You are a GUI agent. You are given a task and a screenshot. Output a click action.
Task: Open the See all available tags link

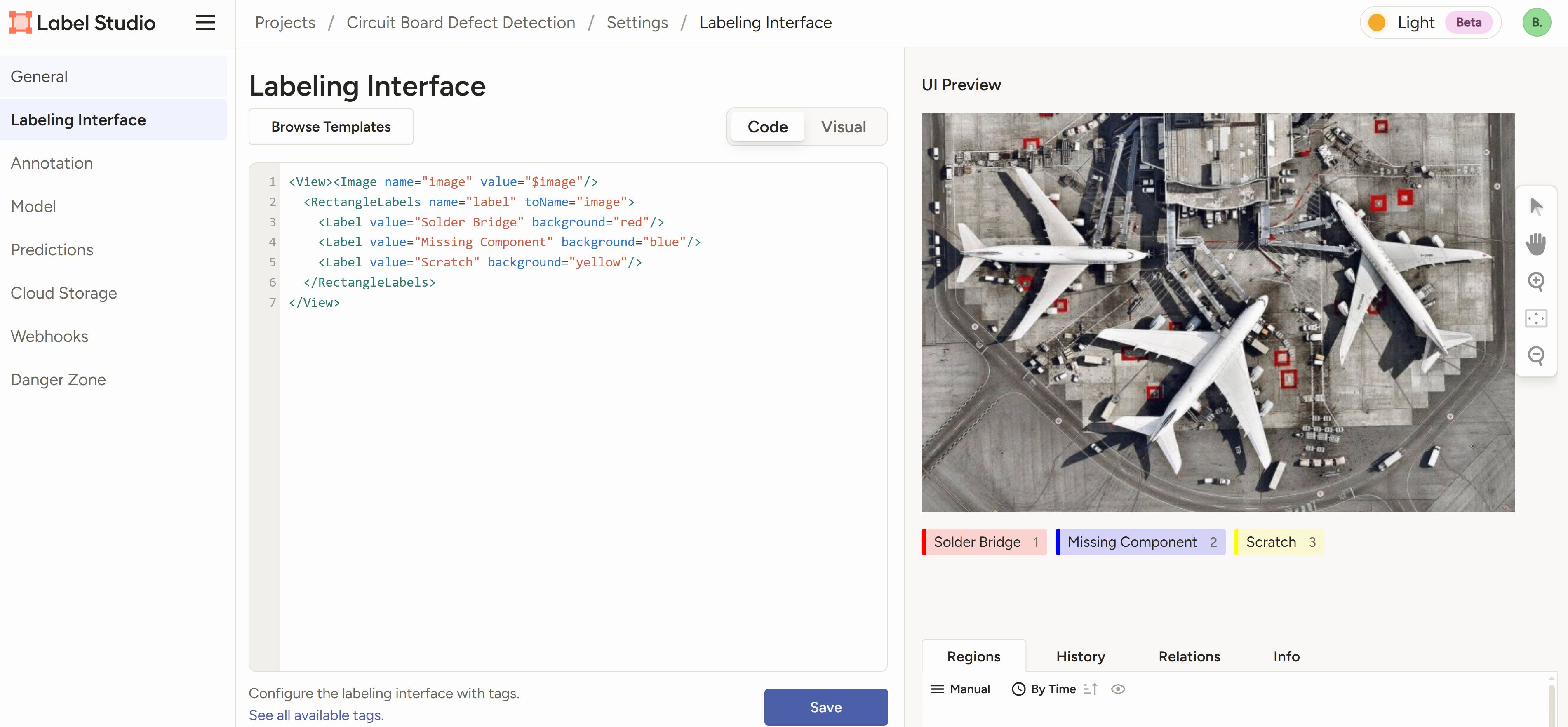tap(315, 715)
